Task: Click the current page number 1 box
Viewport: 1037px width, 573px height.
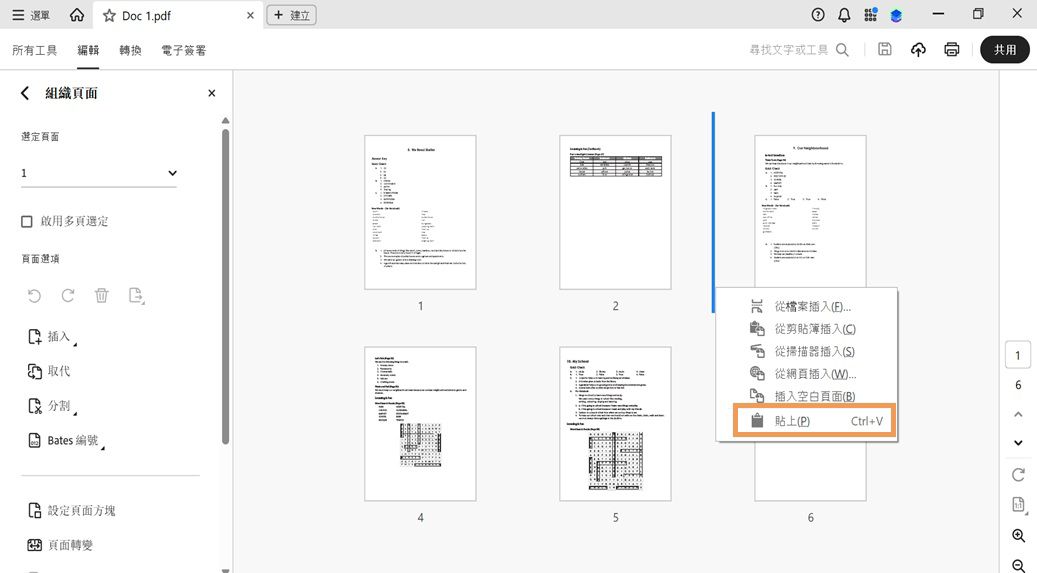Action: click(1018, 355)
